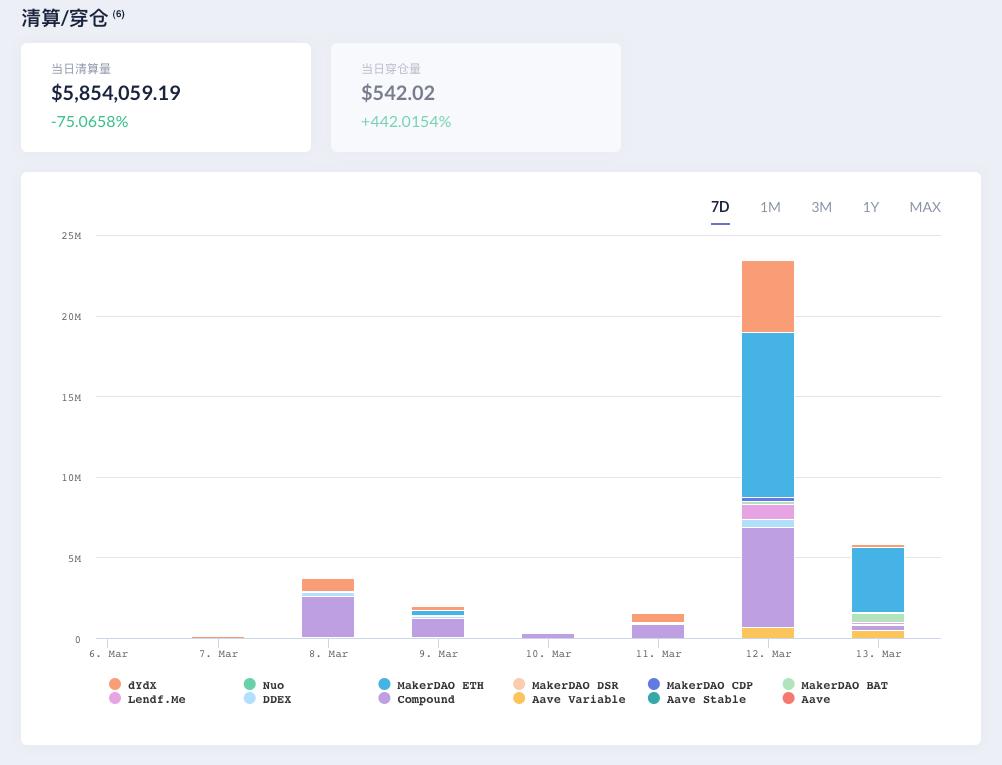Click the Aave legend entry
This screenshot has width=1002, height=765.
[x=815, y=699]
